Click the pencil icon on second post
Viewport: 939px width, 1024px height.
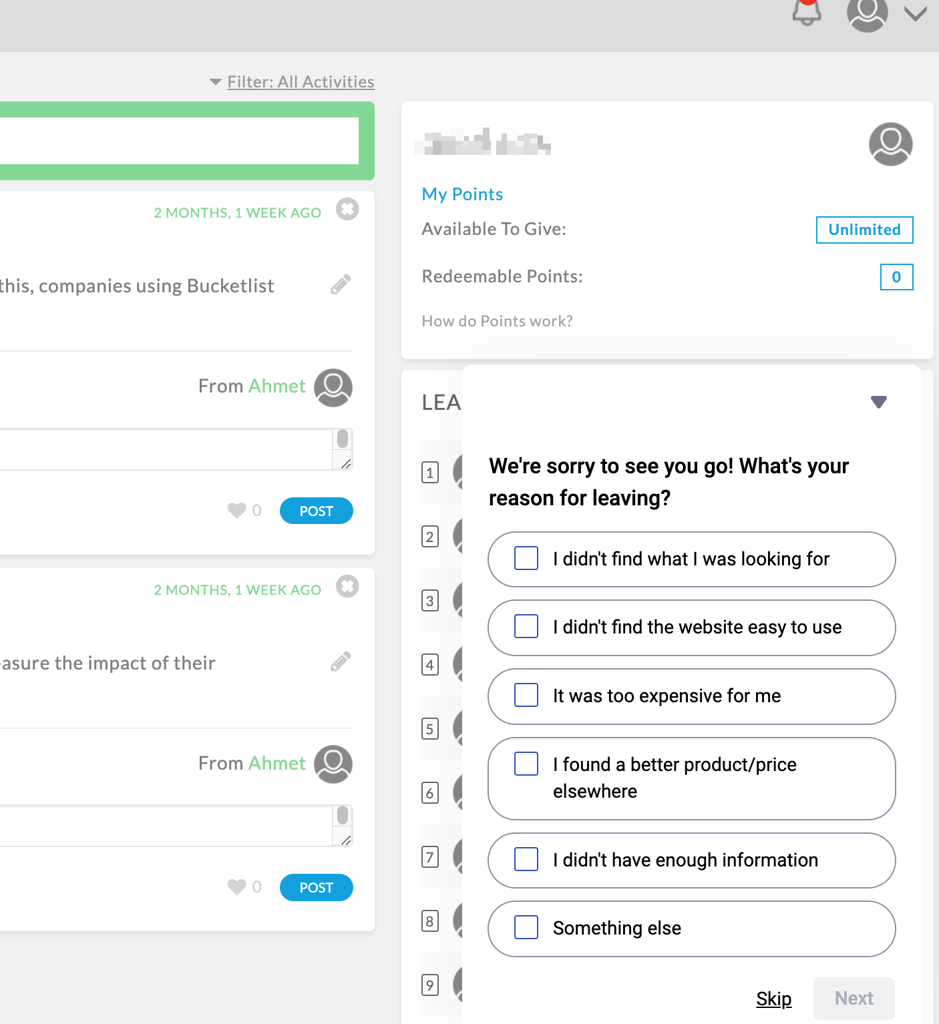coord(341,662)
